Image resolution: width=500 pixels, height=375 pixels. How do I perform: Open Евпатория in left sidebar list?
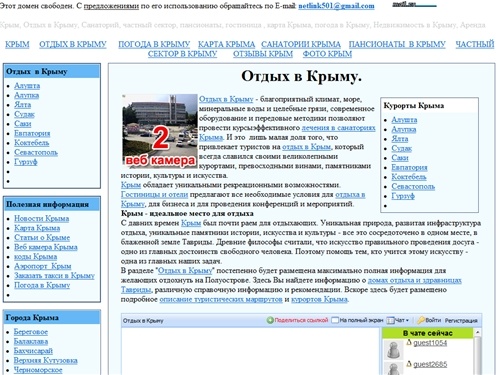[32, 133]
